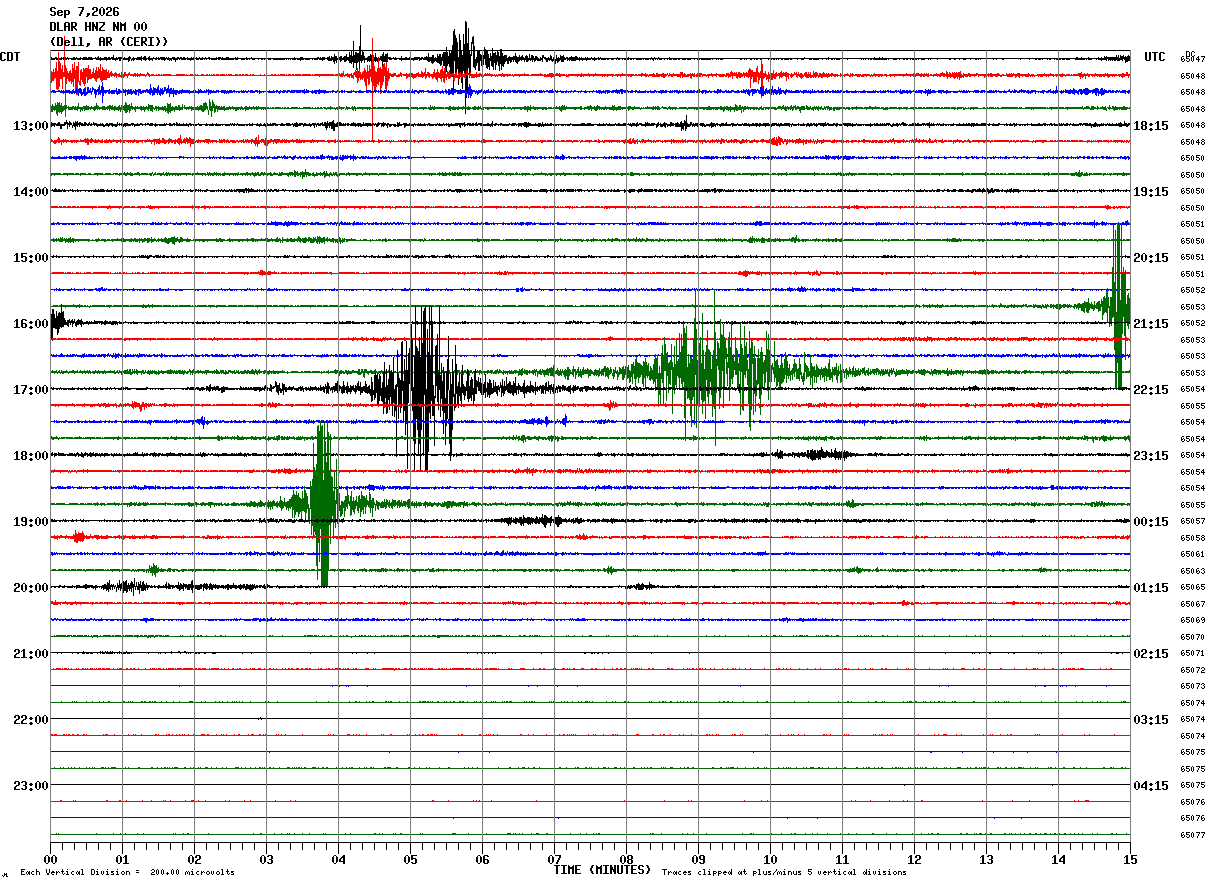Select the tall green spike near minute 15
Screen dimensions: 1210x886
pos(1119,306)
